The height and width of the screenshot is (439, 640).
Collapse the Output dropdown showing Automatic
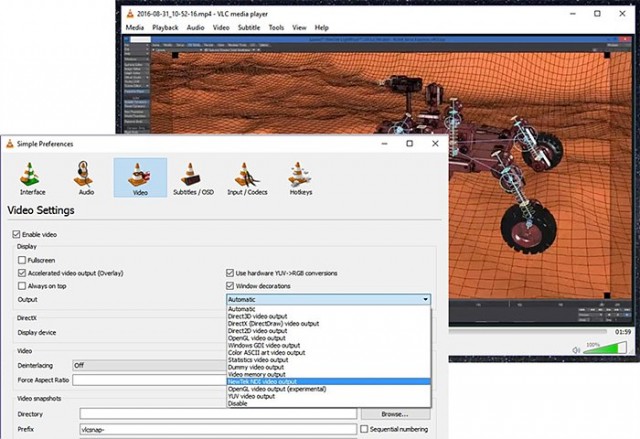pos(328,299)
